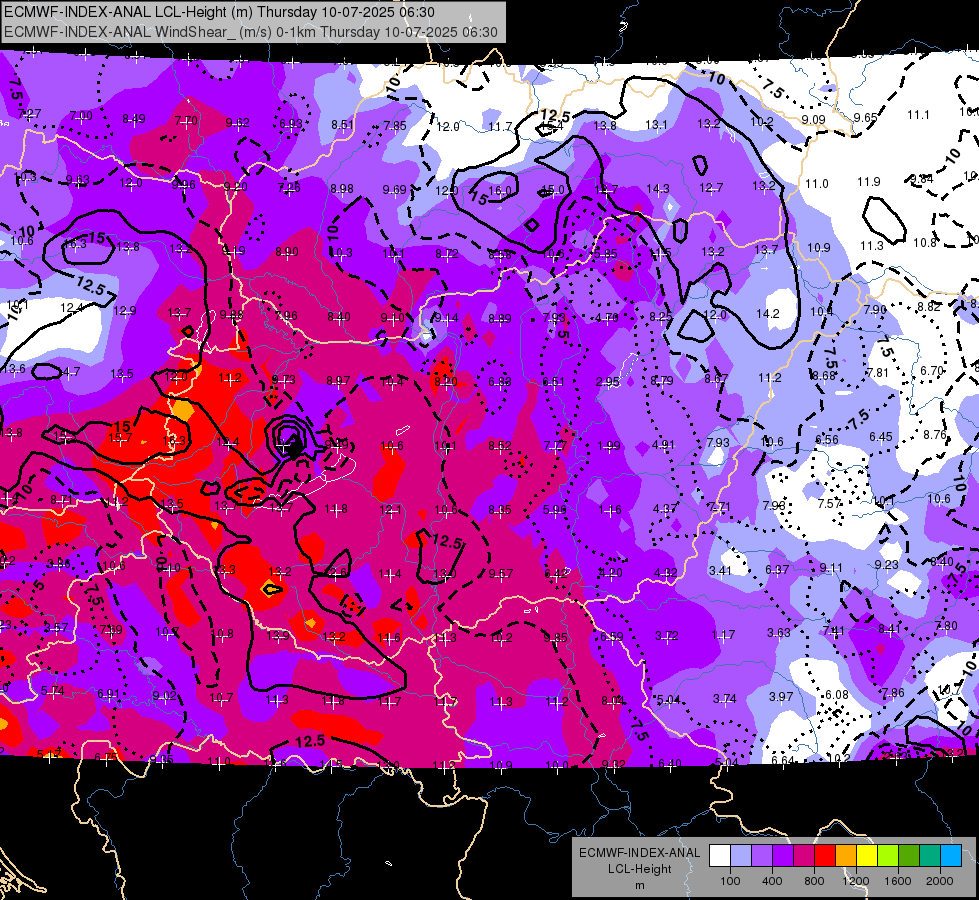Click the wind shear value 11.9
The width and height of the screenshot is (979, 900).
(x=868, y=181)
